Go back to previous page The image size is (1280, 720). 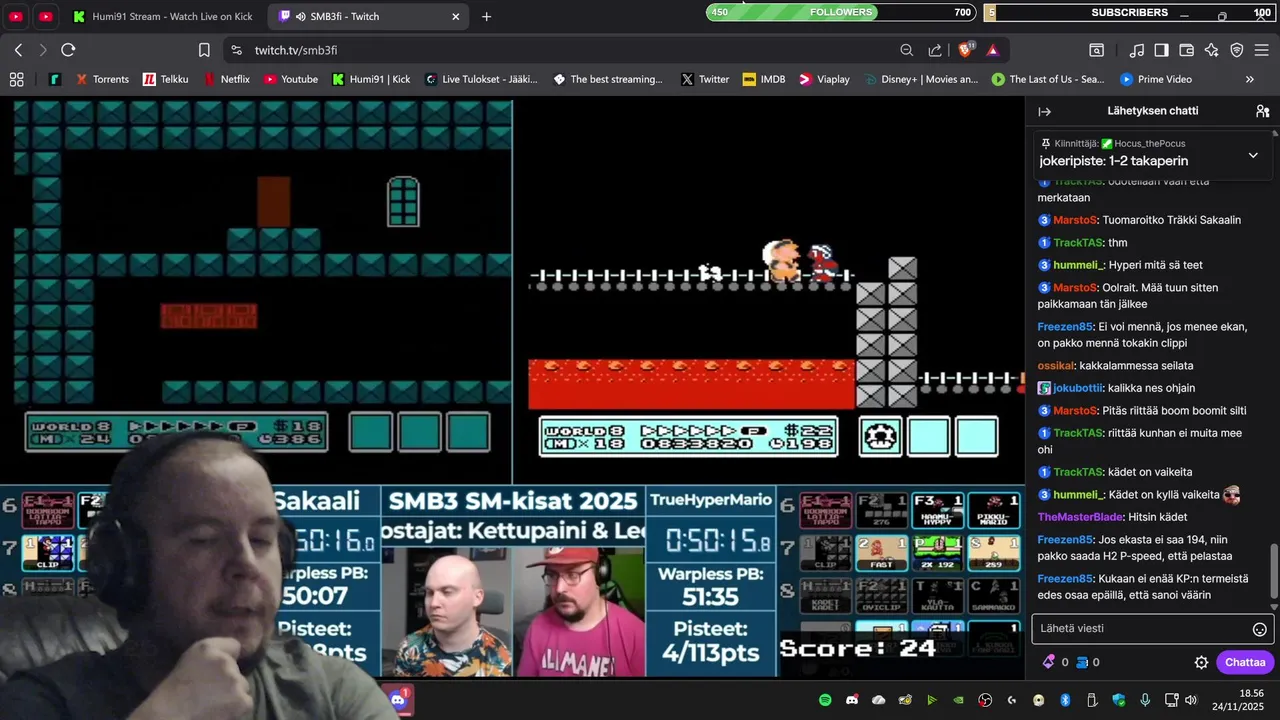(18, 50)
